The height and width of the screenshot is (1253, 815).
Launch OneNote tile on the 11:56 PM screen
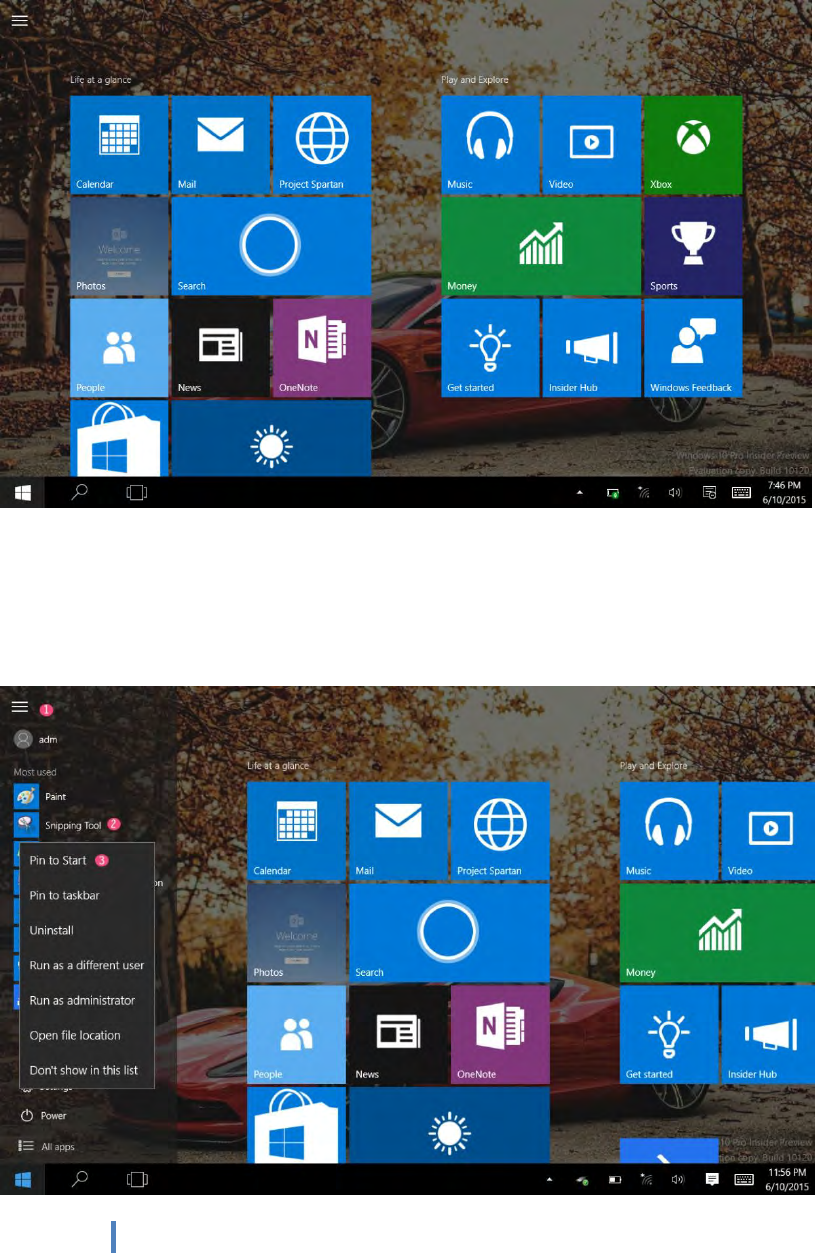click(500, 1034)
